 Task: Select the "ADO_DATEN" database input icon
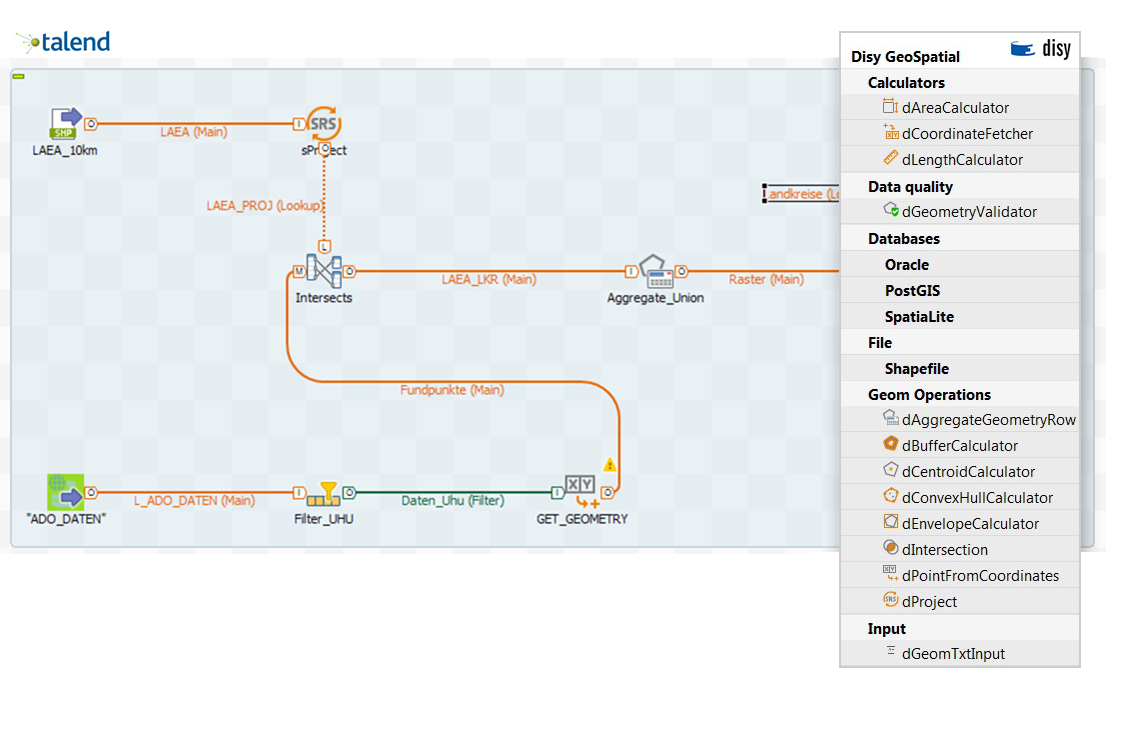[66, 493]
